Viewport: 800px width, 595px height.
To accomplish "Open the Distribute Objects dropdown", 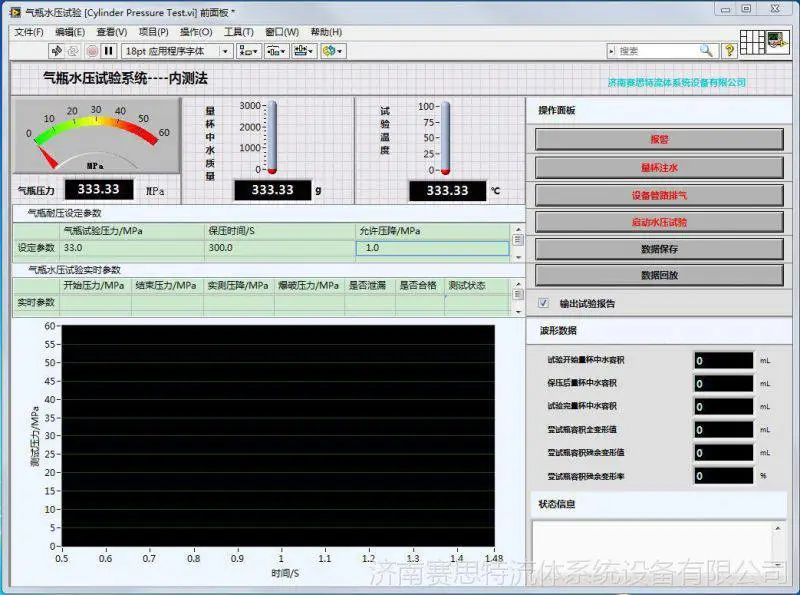I will point(276,51).
